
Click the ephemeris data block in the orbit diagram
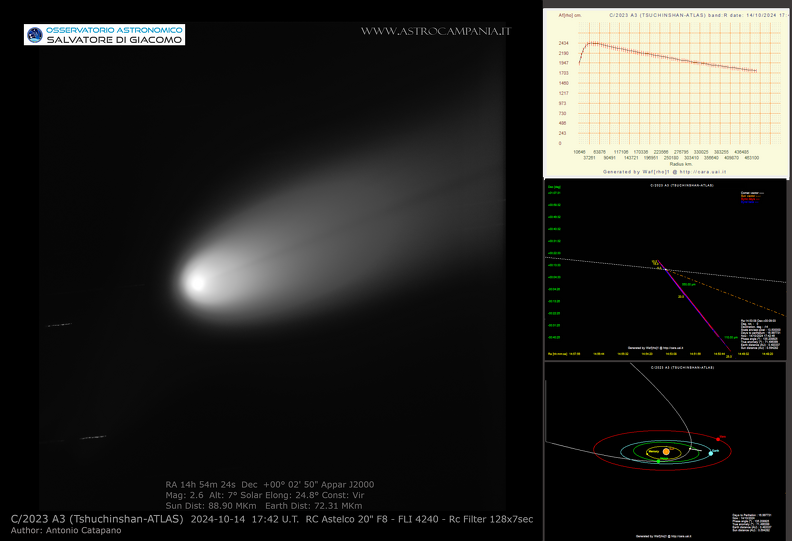click(x=752, y=523)
